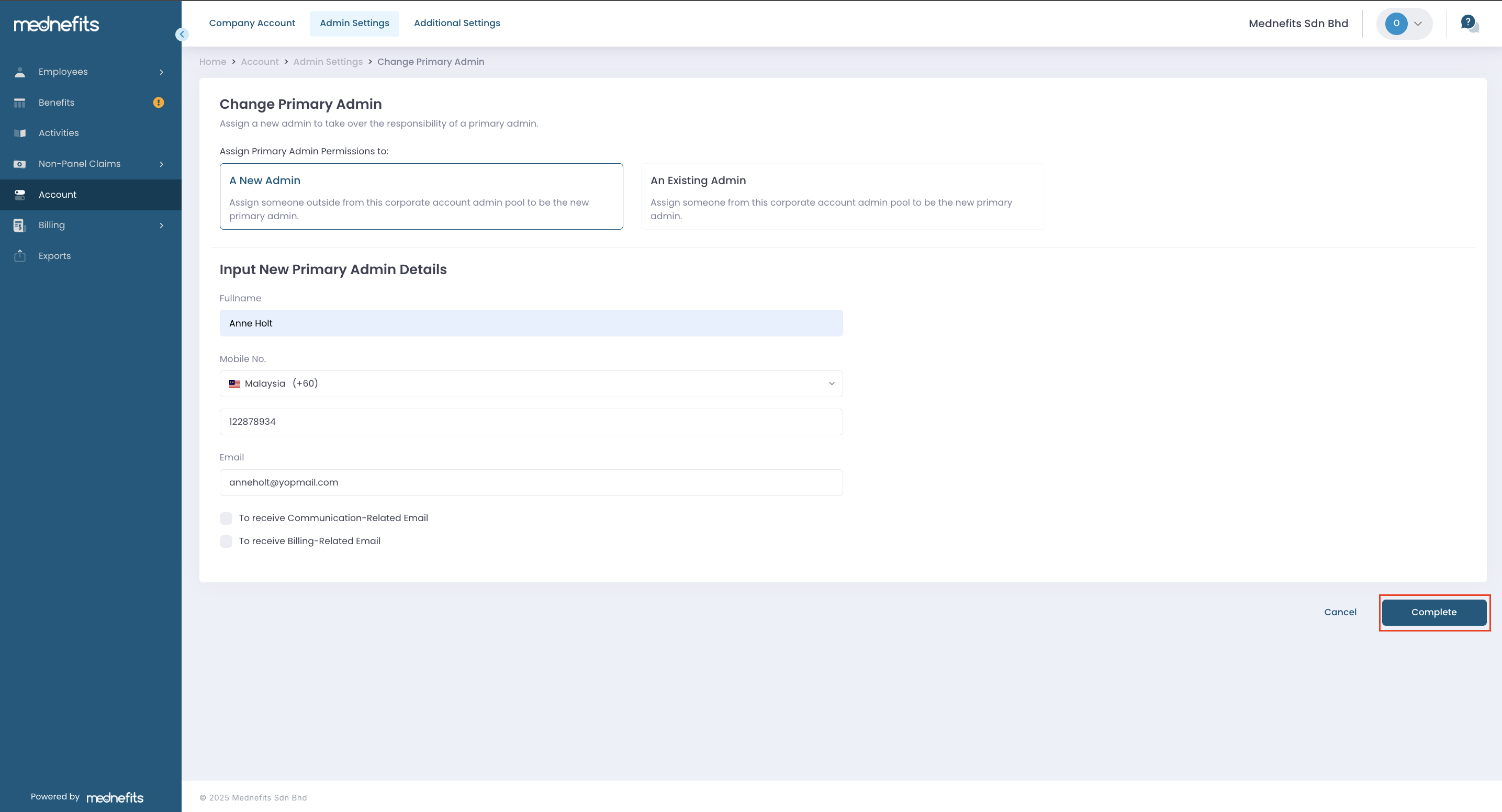The image size is (1502, 812).
Task: Click the mobile number field 122878934
Action: point(531,422)
